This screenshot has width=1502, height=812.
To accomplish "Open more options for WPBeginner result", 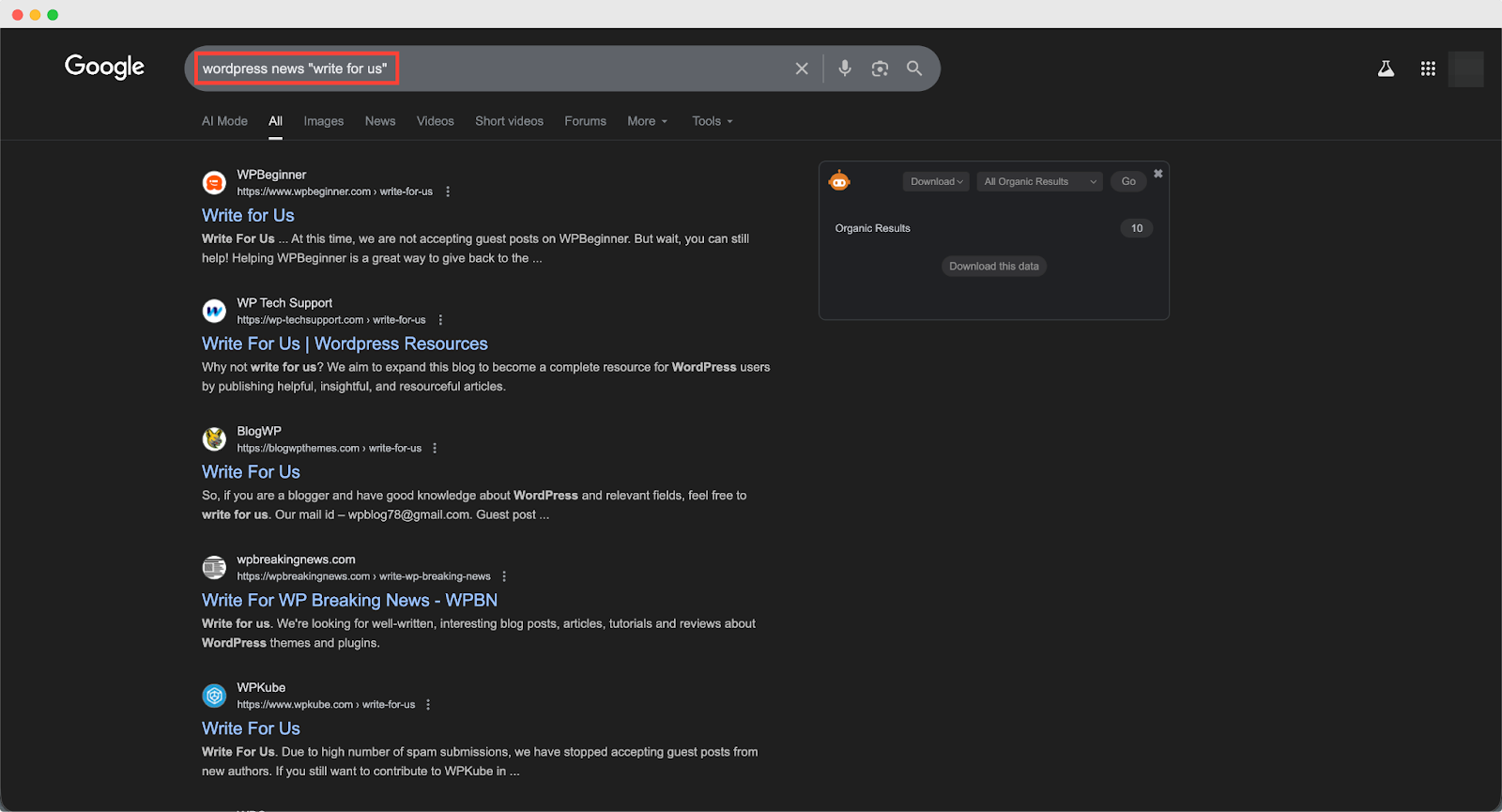I will point(448,192).
